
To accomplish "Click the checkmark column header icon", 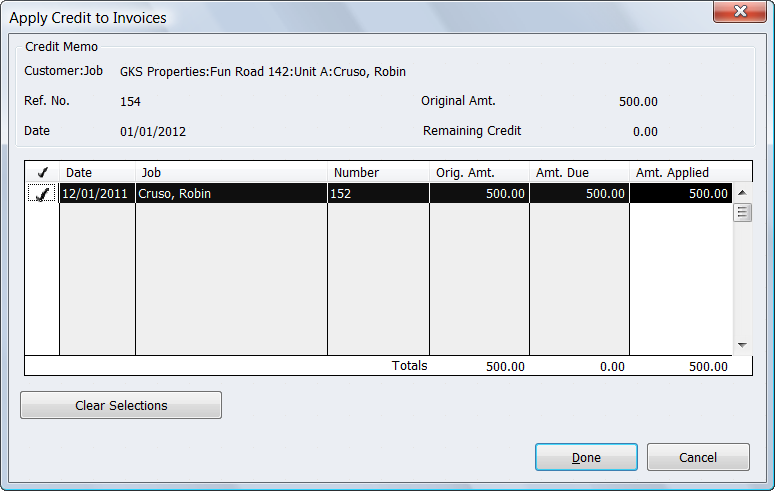I will click(x=42, y=173).
